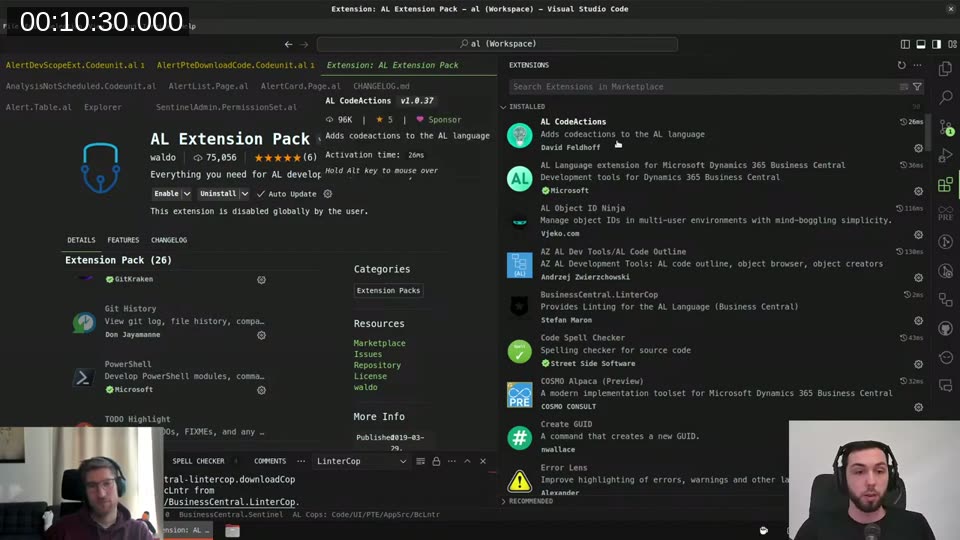Open the extensions filter funnel
The height and width of the screenshot is (540, 960).
click(917, 87)
